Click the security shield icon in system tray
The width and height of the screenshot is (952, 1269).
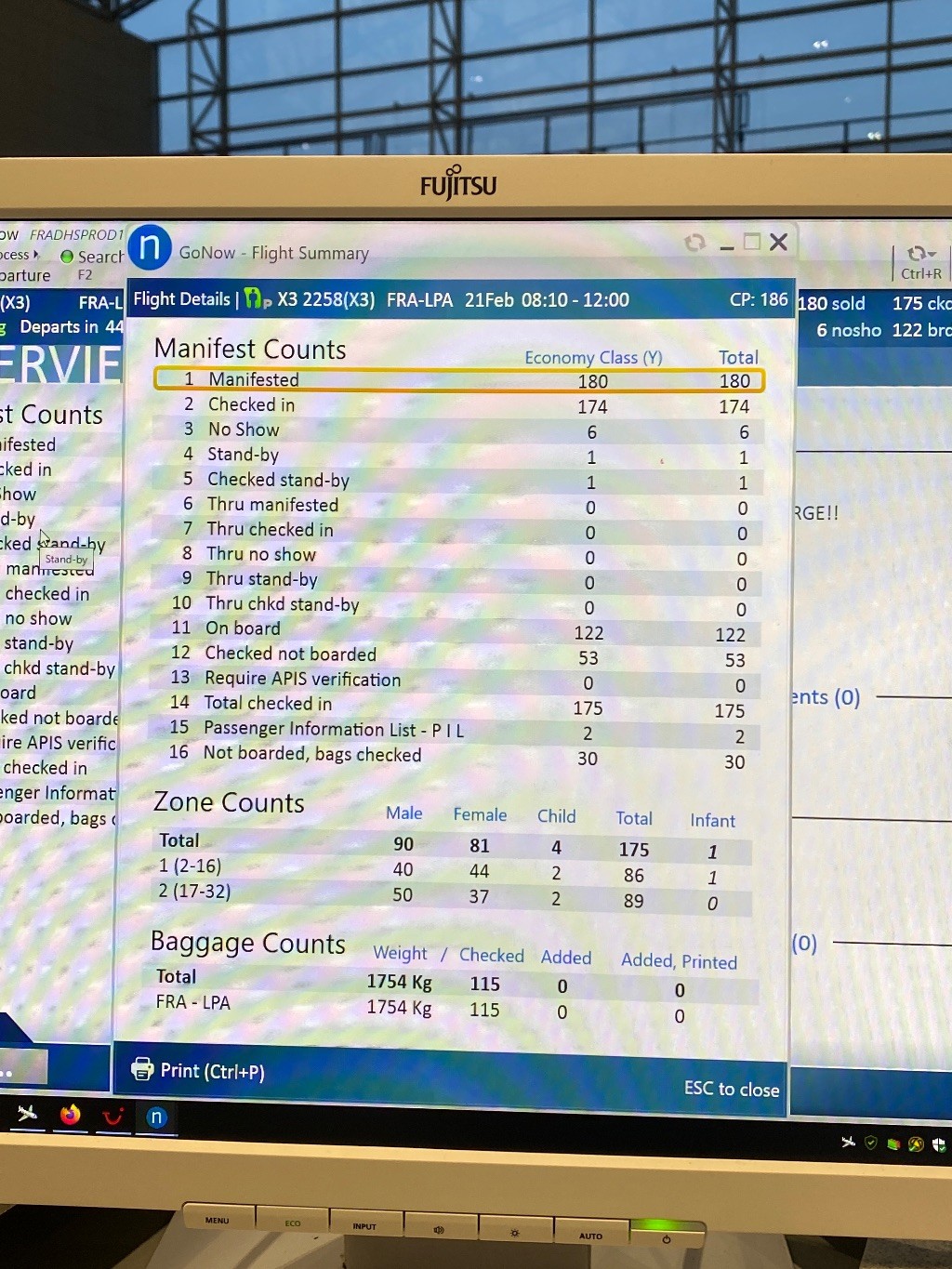pyautogui.click(x=870, y=1143)
